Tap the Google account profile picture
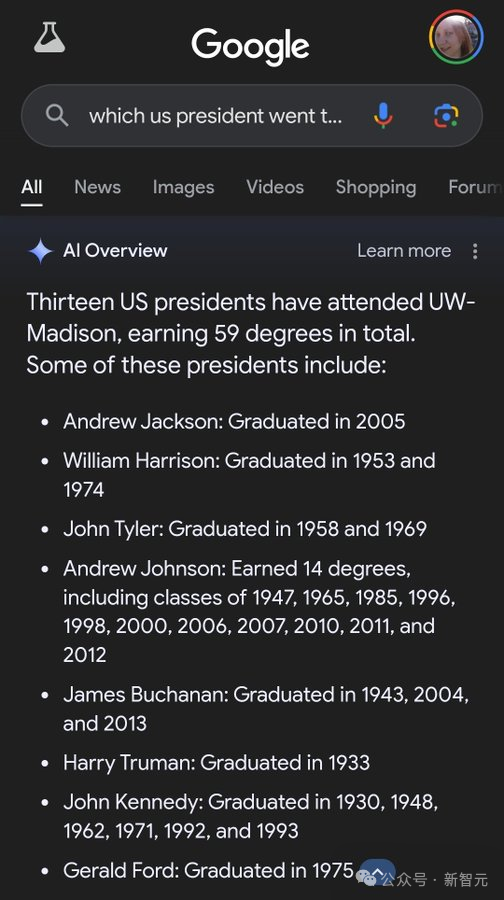The height and width of the screenshot is (900, 504). click(x=456, y=37)
